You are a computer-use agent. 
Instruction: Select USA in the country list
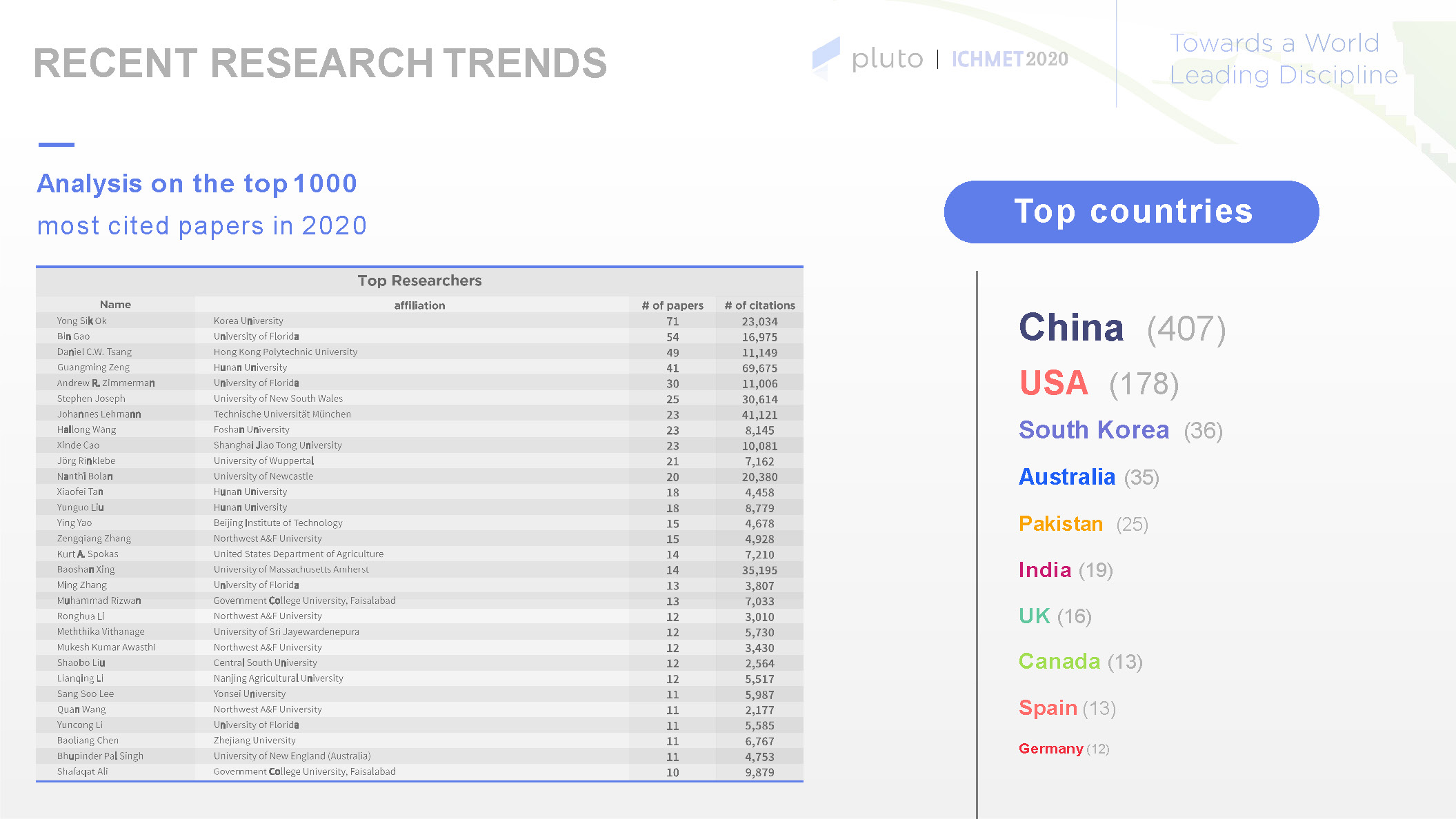[x=1054, y=383]
